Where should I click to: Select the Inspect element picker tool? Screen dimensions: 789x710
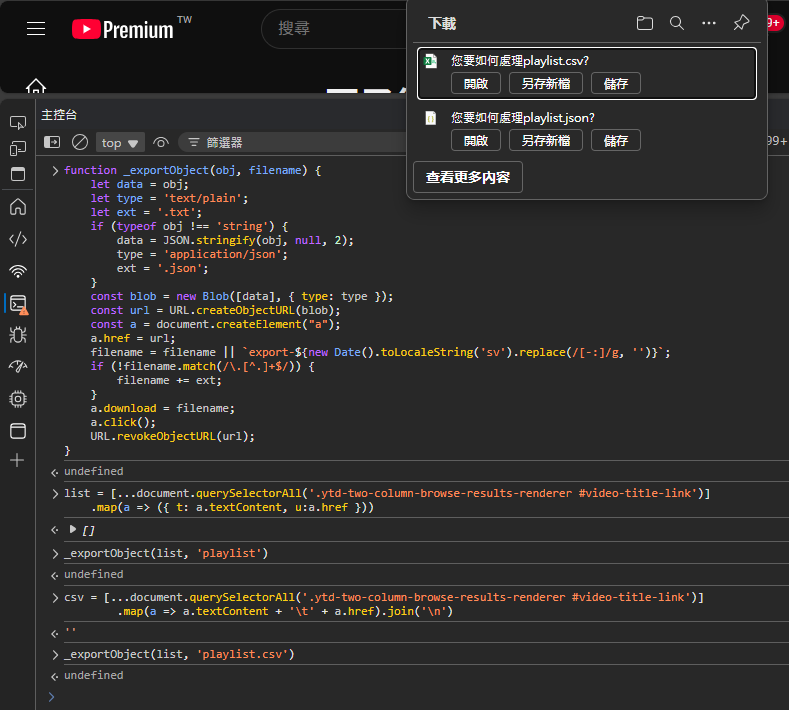coord(17,122)
